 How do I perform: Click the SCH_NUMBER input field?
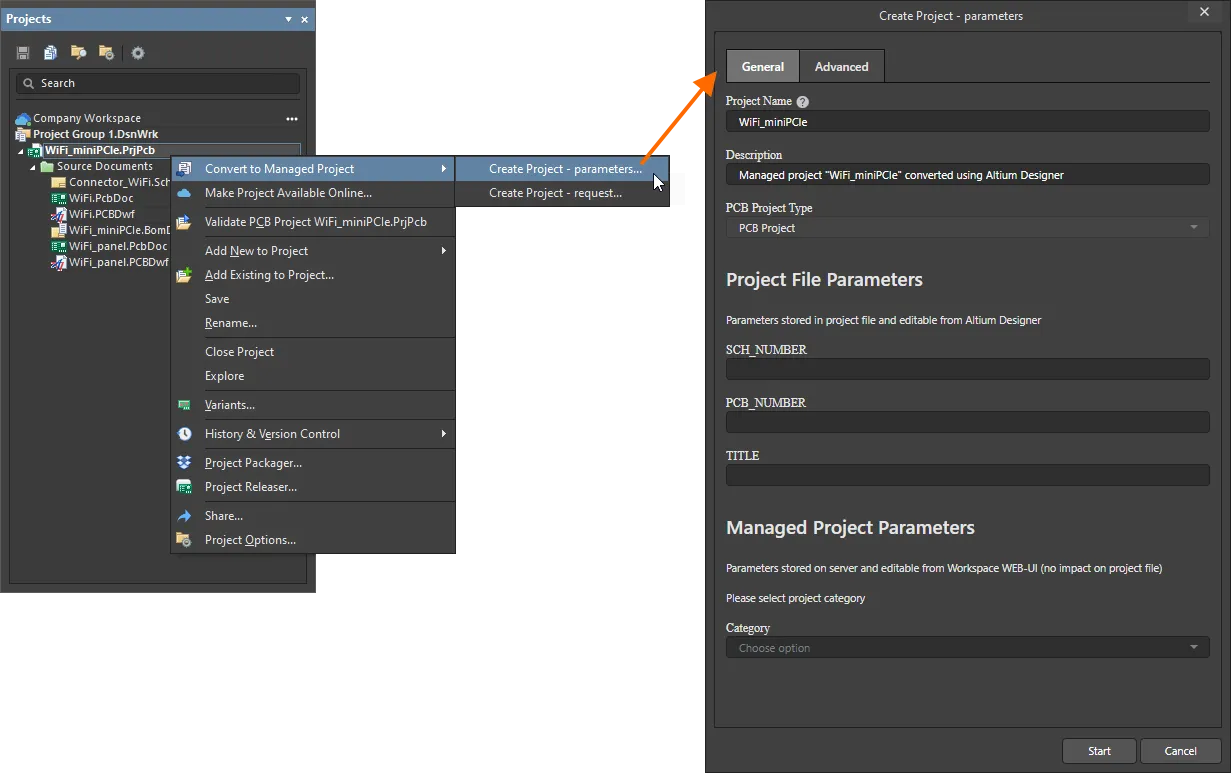(968, 369)
